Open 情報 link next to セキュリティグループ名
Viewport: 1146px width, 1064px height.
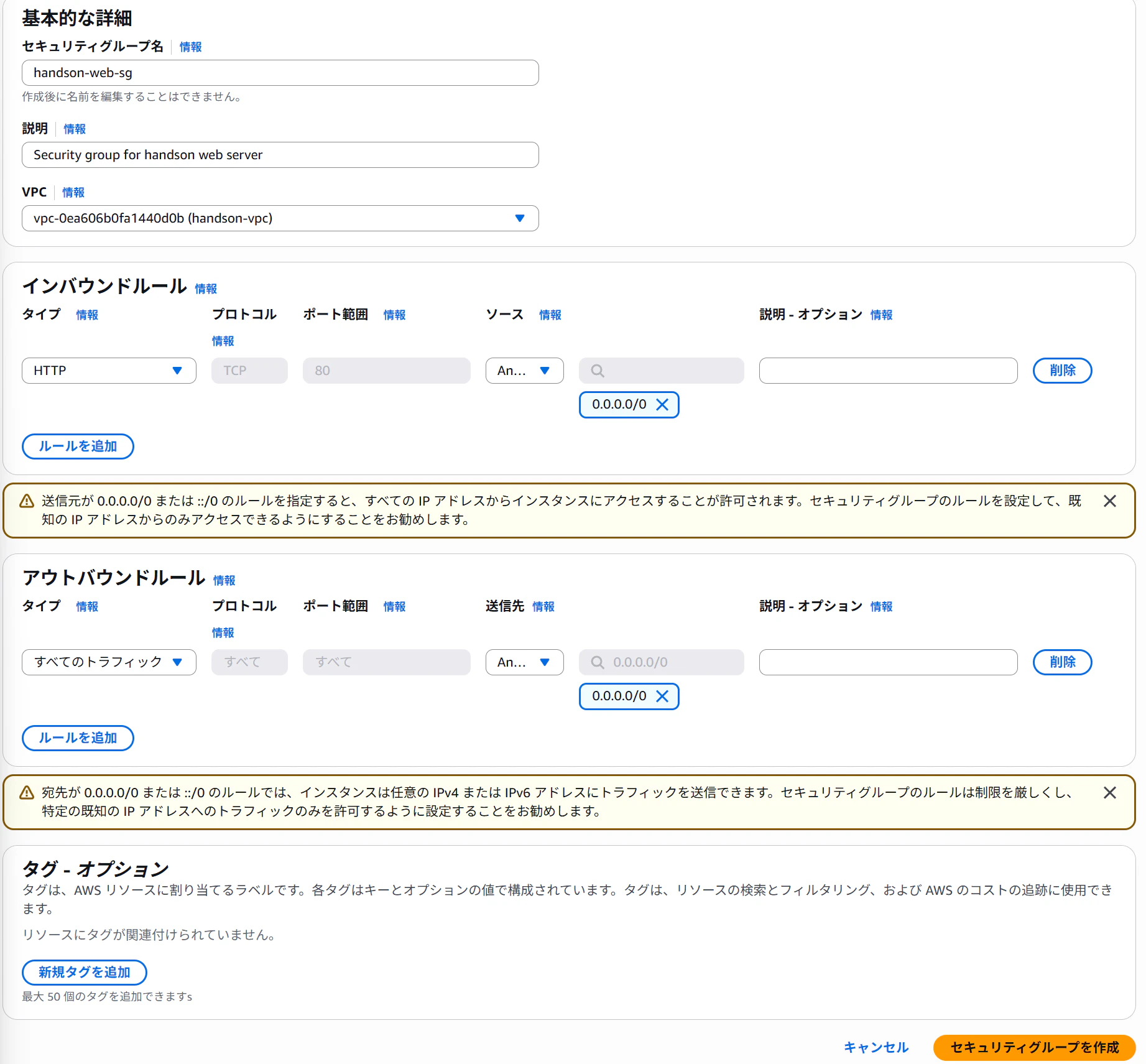(x=190, y=47)
